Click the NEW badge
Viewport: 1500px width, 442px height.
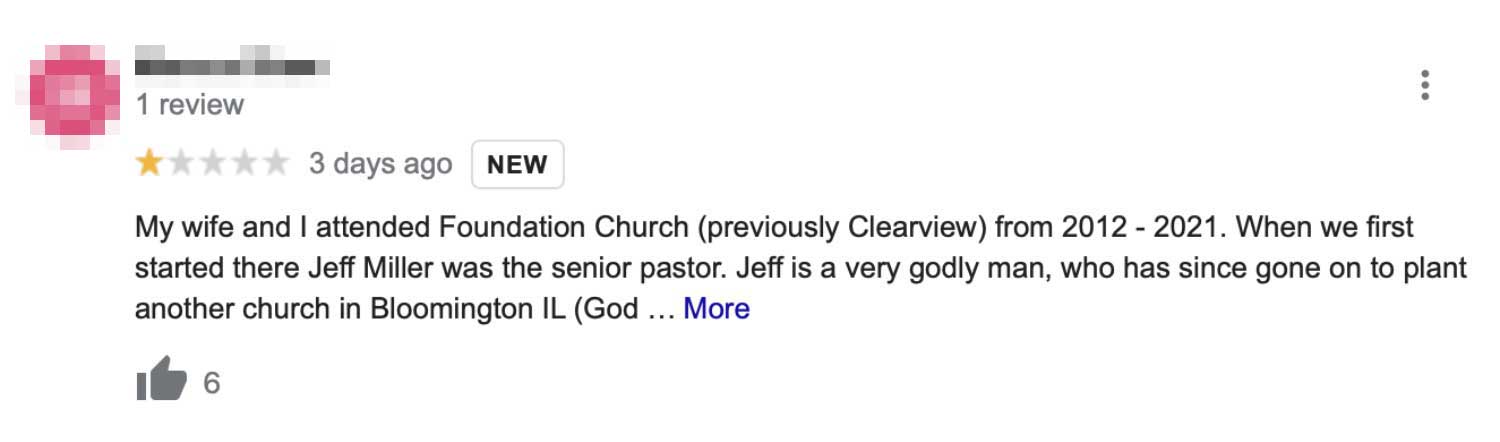pos(517,164)
